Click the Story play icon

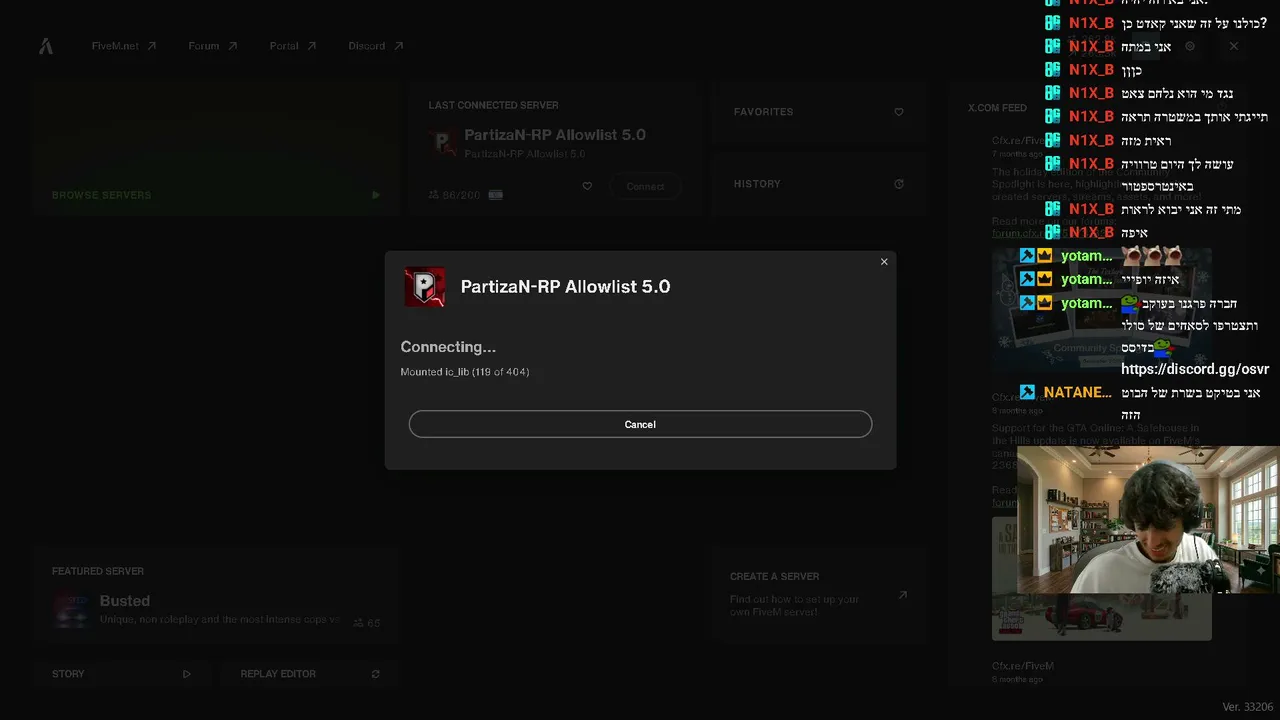(x=187, y=674)
